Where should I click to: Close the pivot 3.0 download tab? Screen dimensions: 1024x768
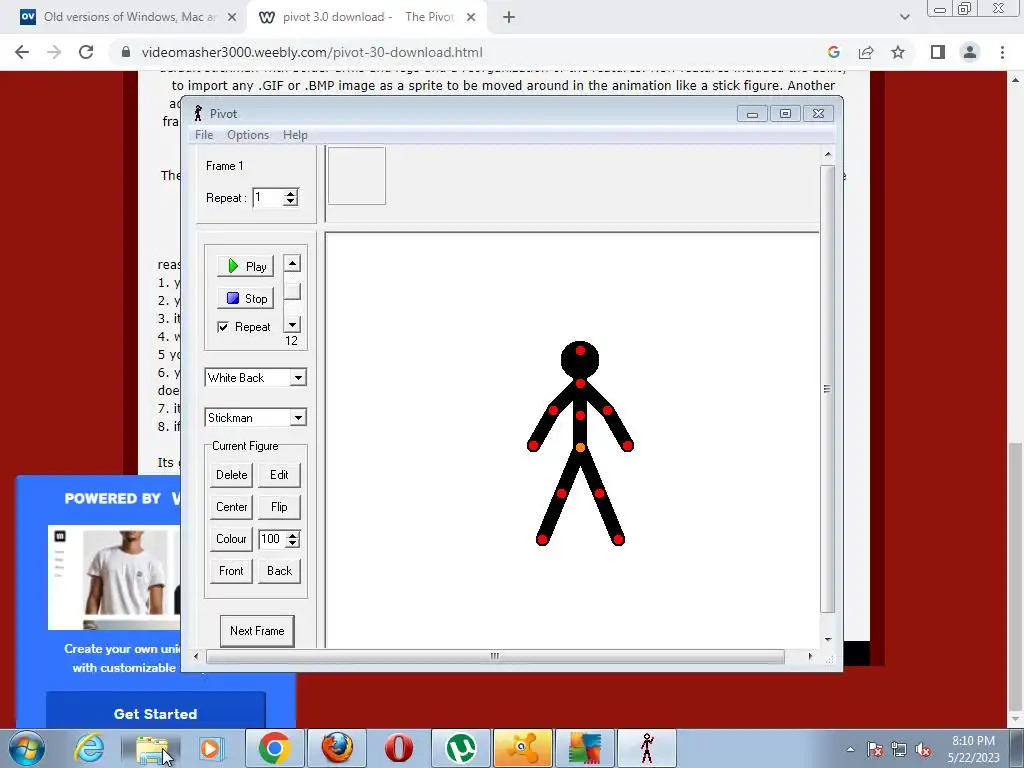coord(471,18)
